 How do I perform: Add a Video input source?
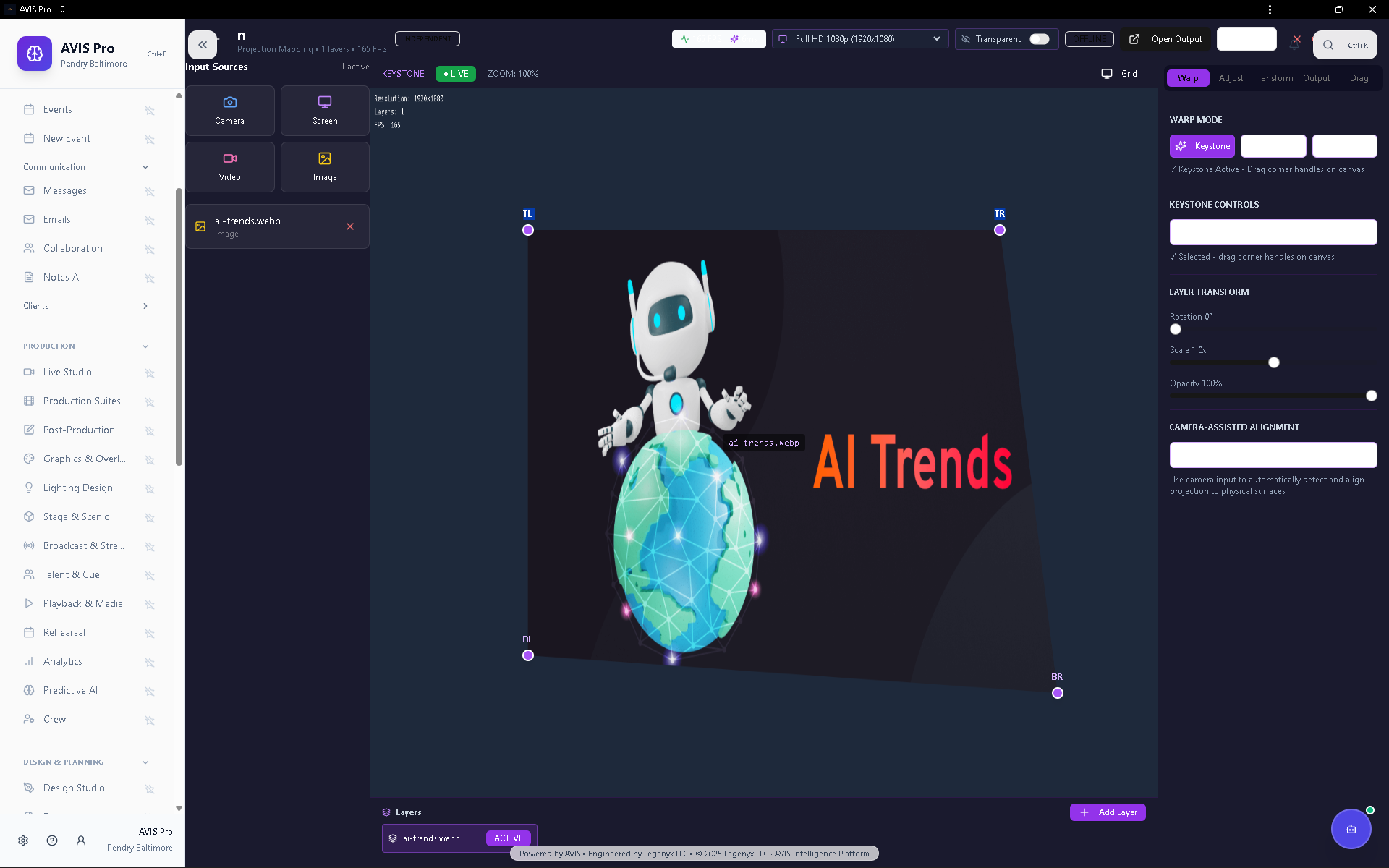pos(229,166)
